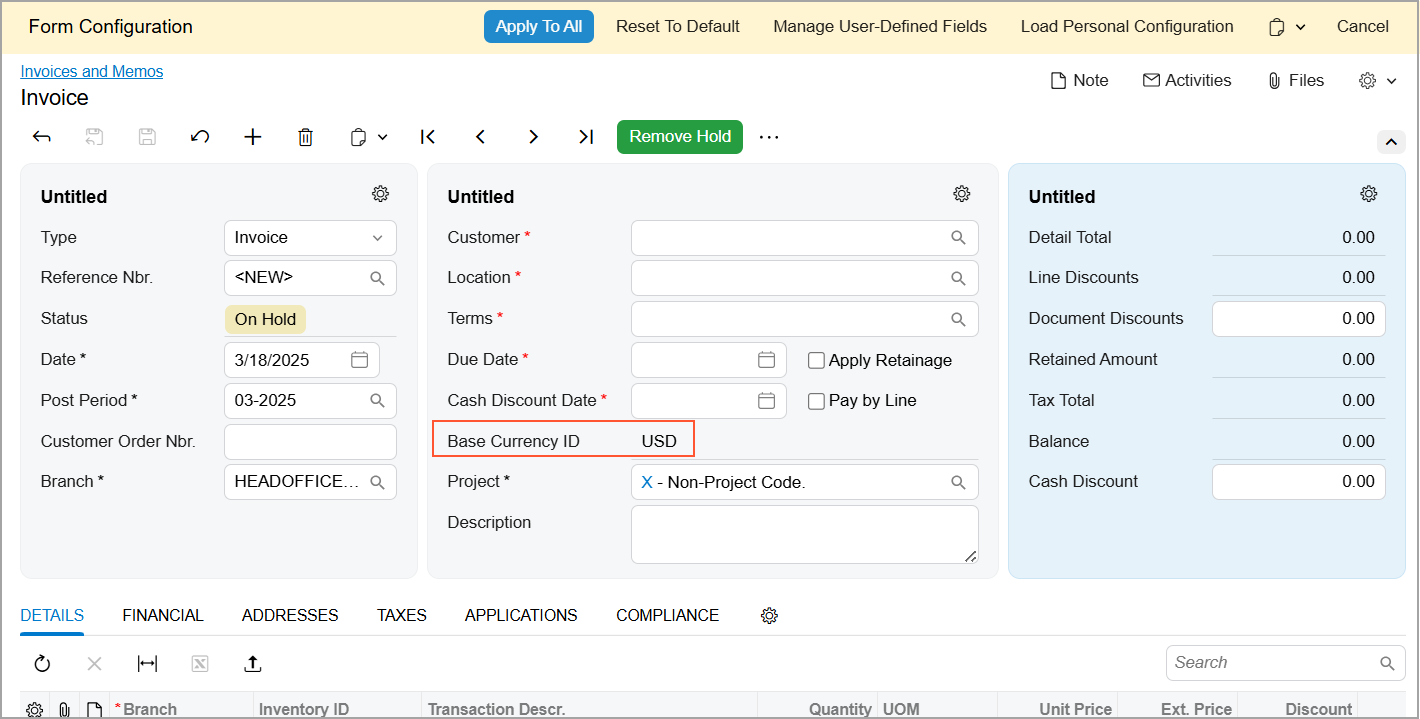The image size is (1420, 719).
Task: Click the Customer Order Nbr. input field
Action: [x=310, y=442]
